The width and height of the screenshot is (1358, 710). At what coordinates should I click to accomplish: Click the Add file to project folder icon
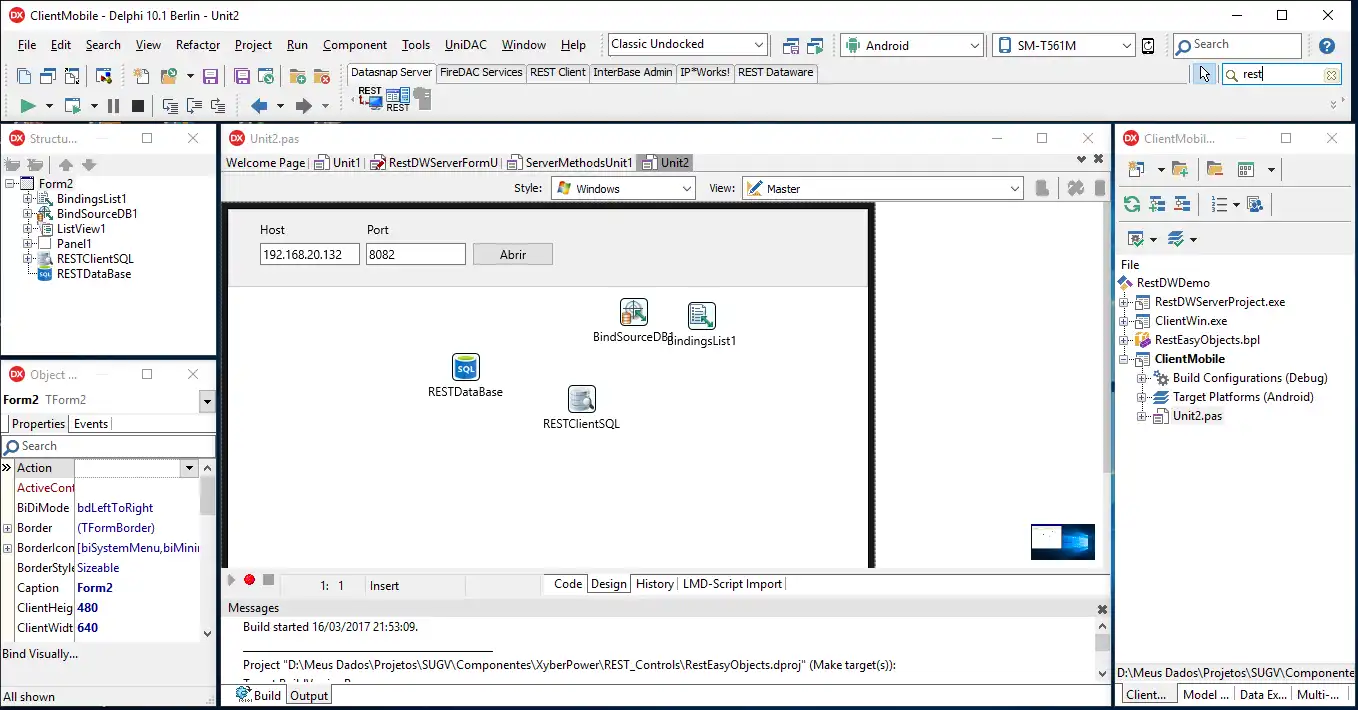[x=297, y=76]
